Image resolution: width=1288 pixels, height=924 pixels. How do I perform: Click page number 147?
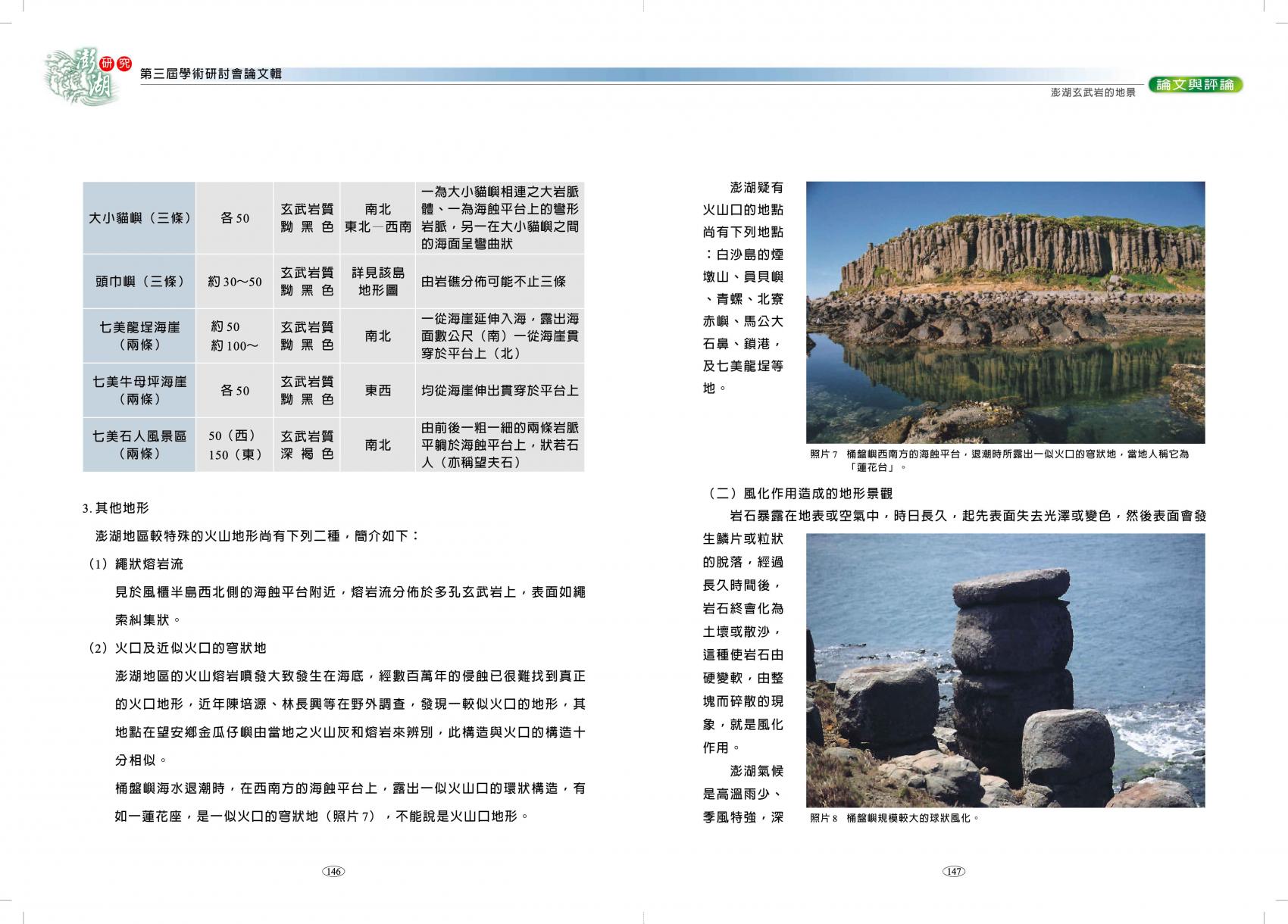point(954,871)
